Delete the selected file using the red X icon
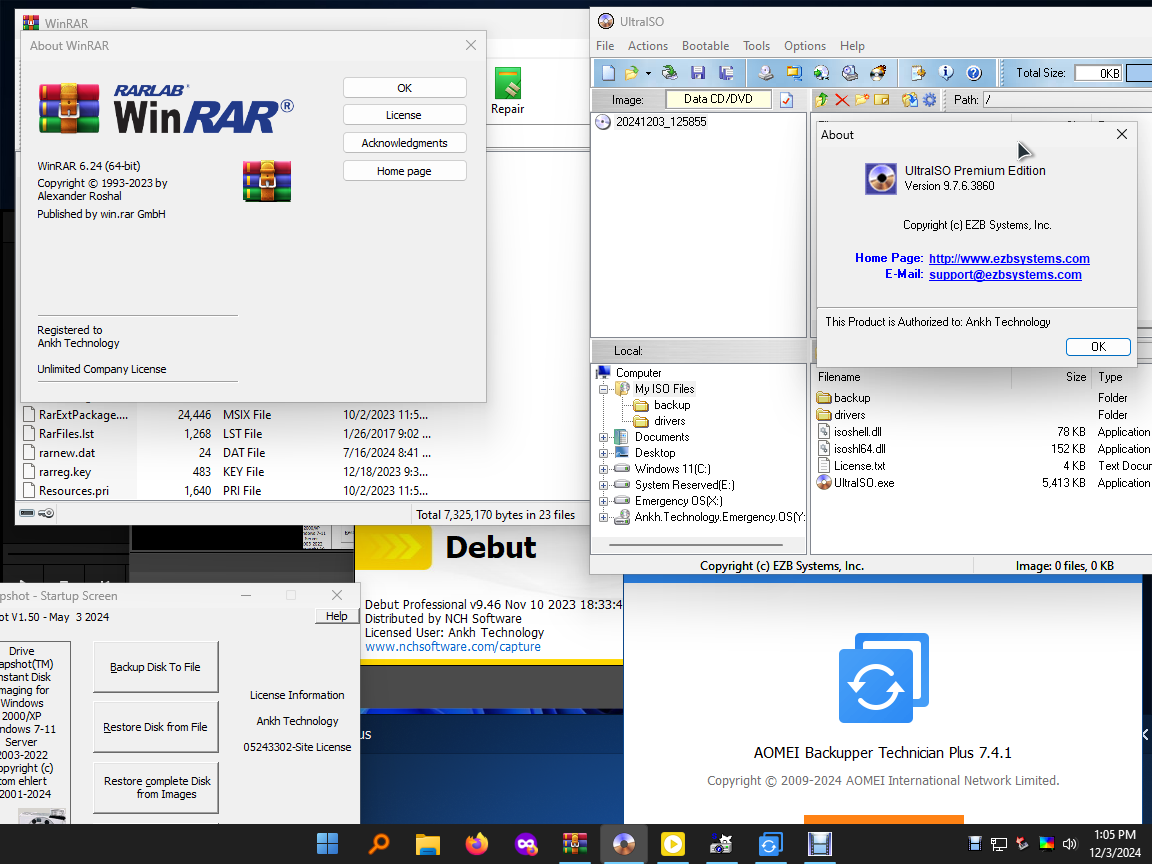The width and height of the screenshot is (1152, 864). tap(840, 100)
